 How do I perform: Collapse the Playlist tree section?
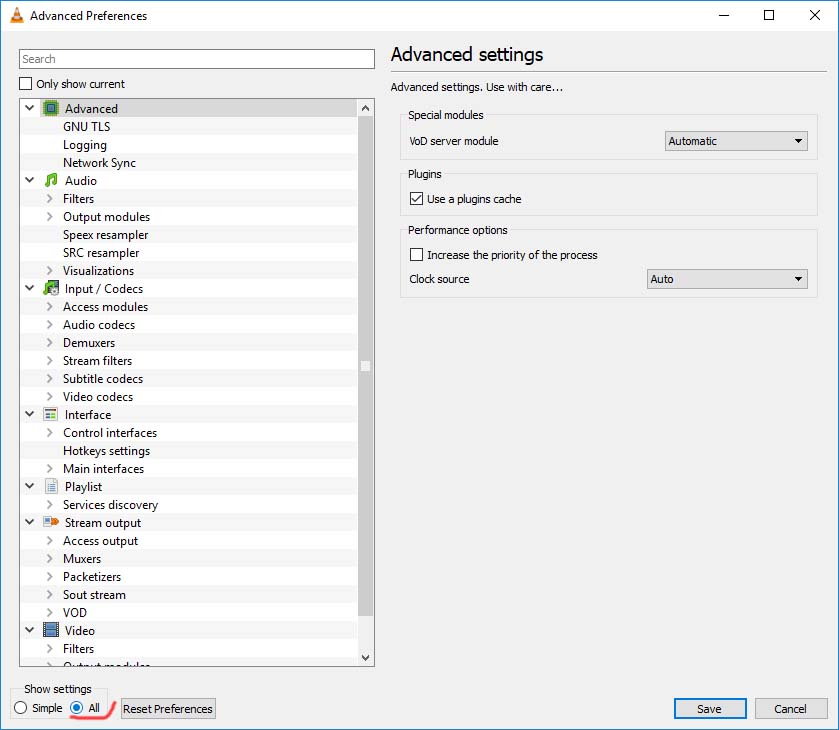30,486
